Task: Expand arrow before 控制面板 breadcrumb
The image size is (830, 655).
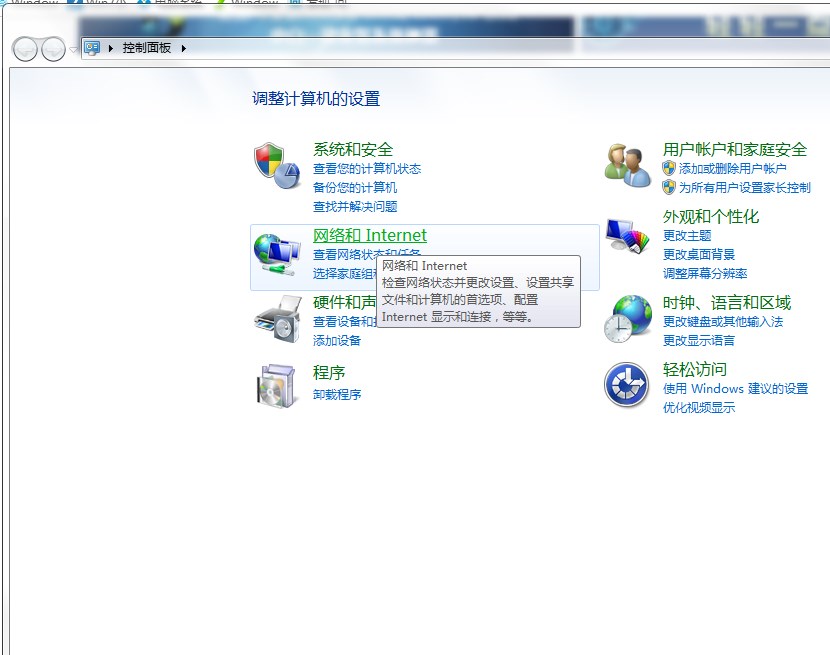Action: click(x=111, y=48)
